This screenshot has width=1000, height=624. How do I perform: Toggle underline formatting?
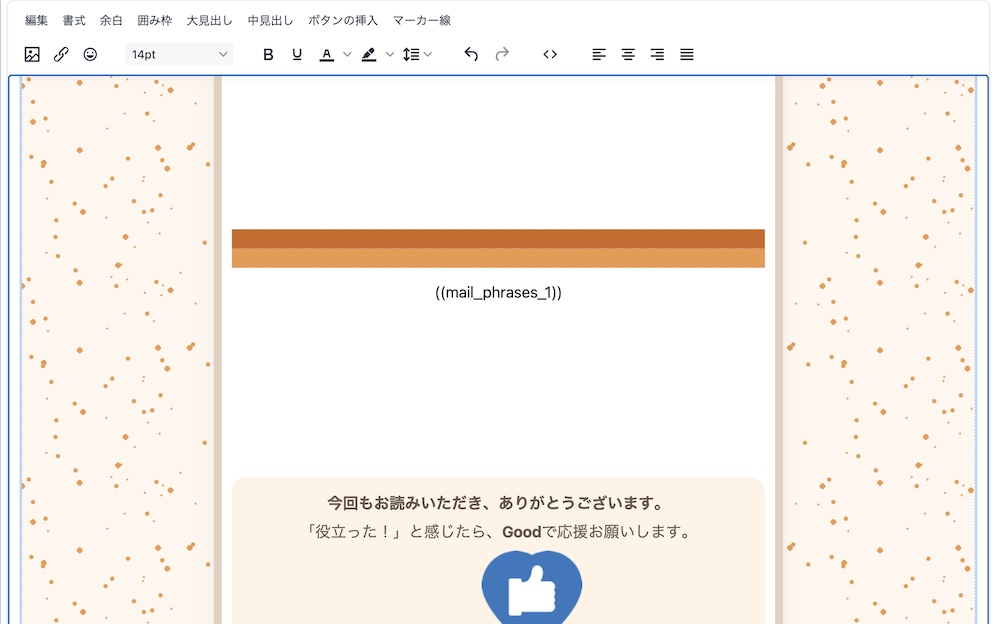297,55
